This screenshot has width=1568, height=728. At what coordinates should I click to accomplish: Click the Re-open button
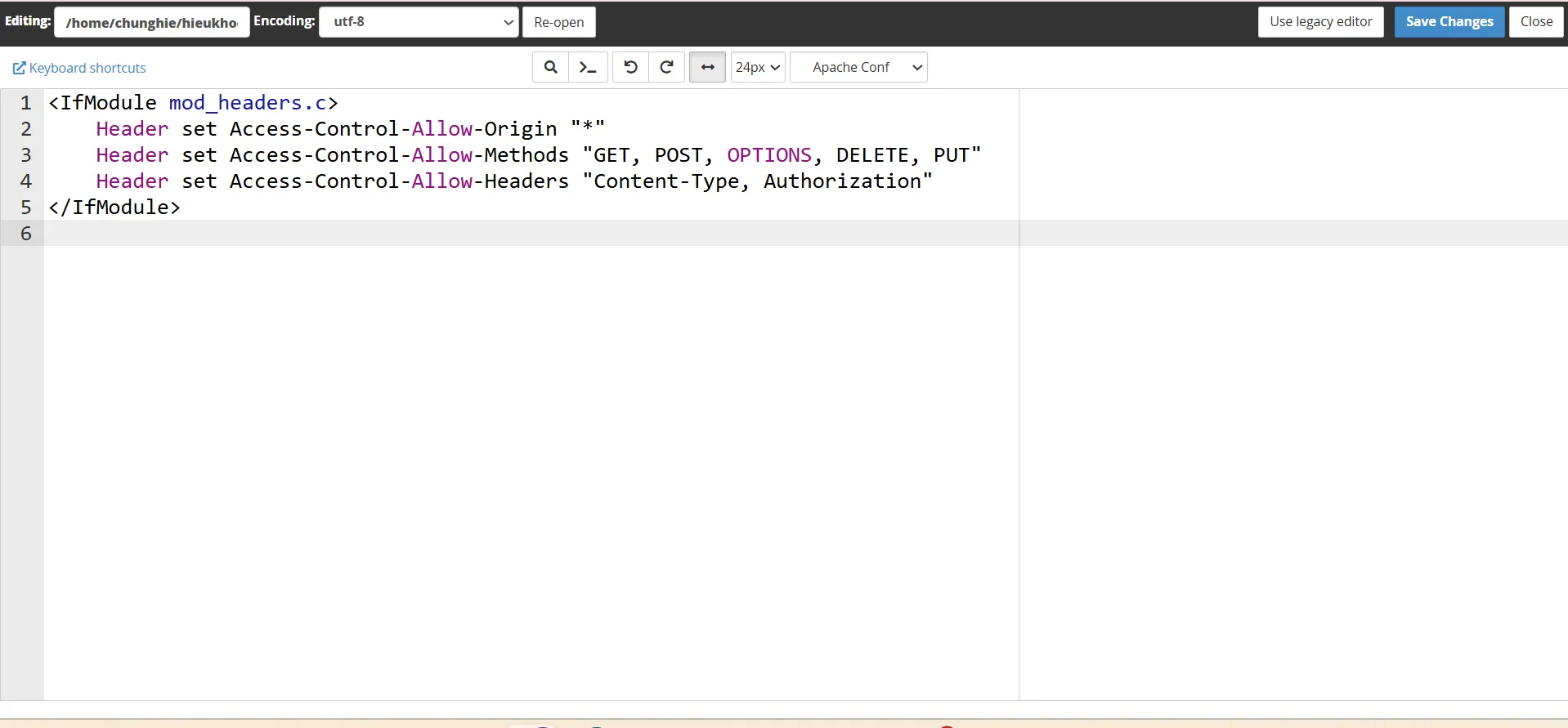tap(558, 22)
